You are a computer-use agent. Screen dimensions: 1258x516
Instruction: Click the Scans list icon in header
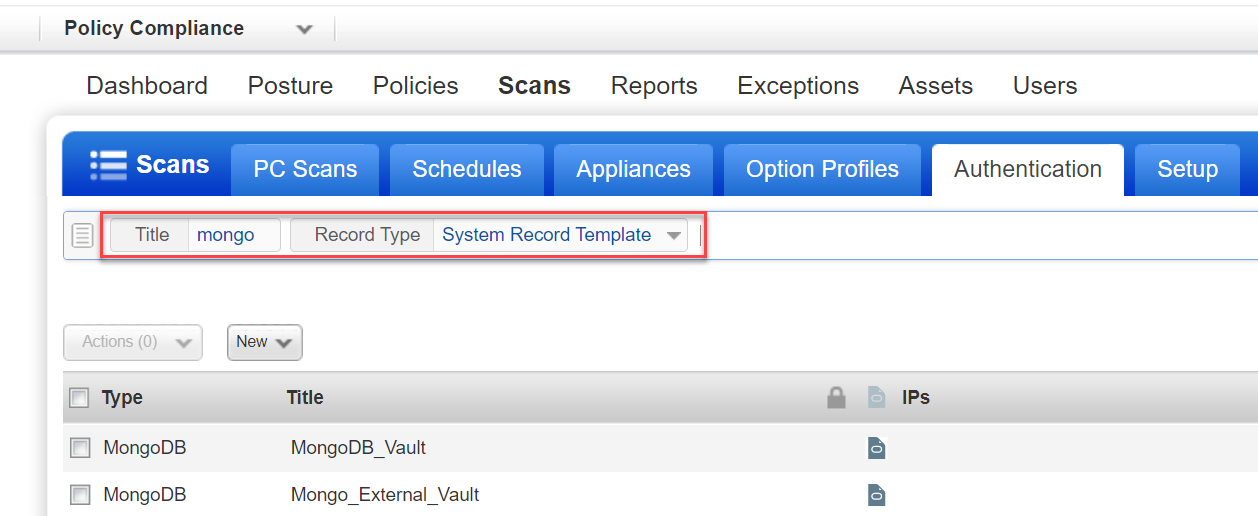(x=108, y=165)
